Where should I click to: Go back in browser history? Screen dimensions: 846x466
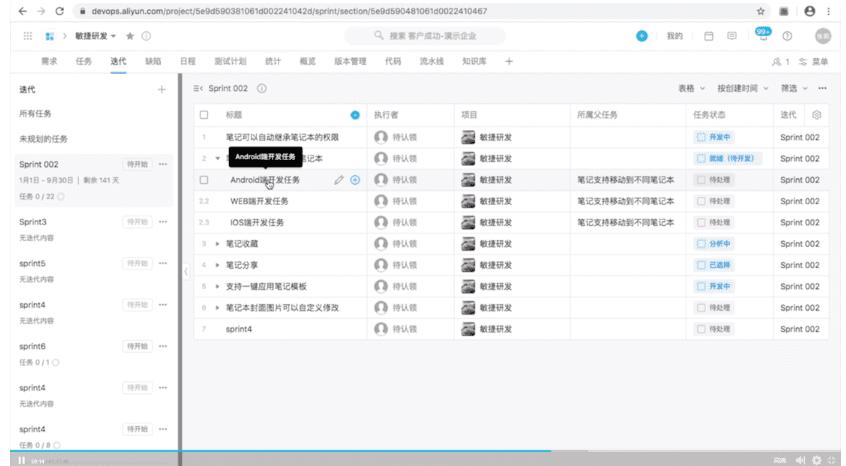23,11
